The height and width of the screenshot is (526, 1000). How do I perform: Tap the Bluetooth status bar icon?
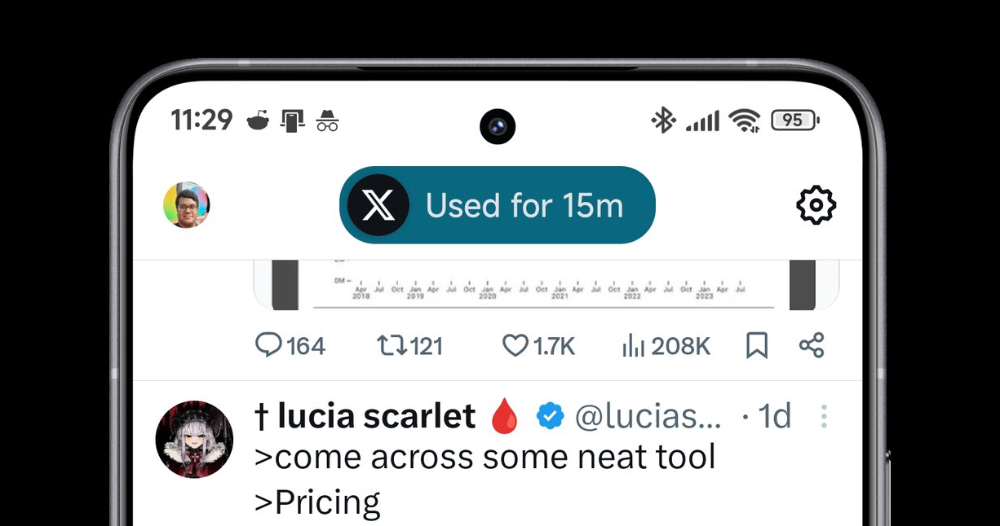tap(663, 120)
